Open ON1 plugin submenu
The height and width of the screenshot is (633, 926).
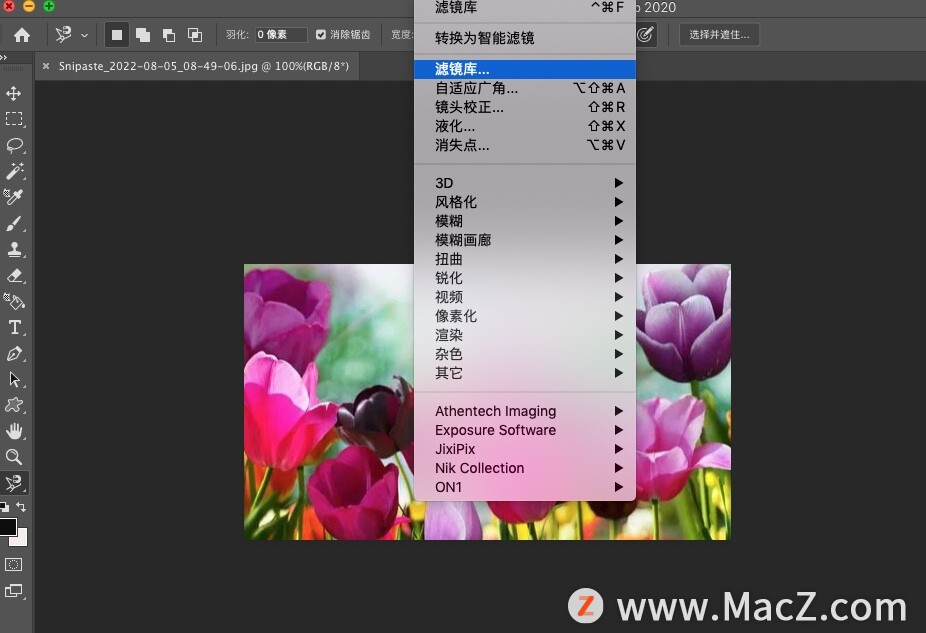(x=525, y=487)
